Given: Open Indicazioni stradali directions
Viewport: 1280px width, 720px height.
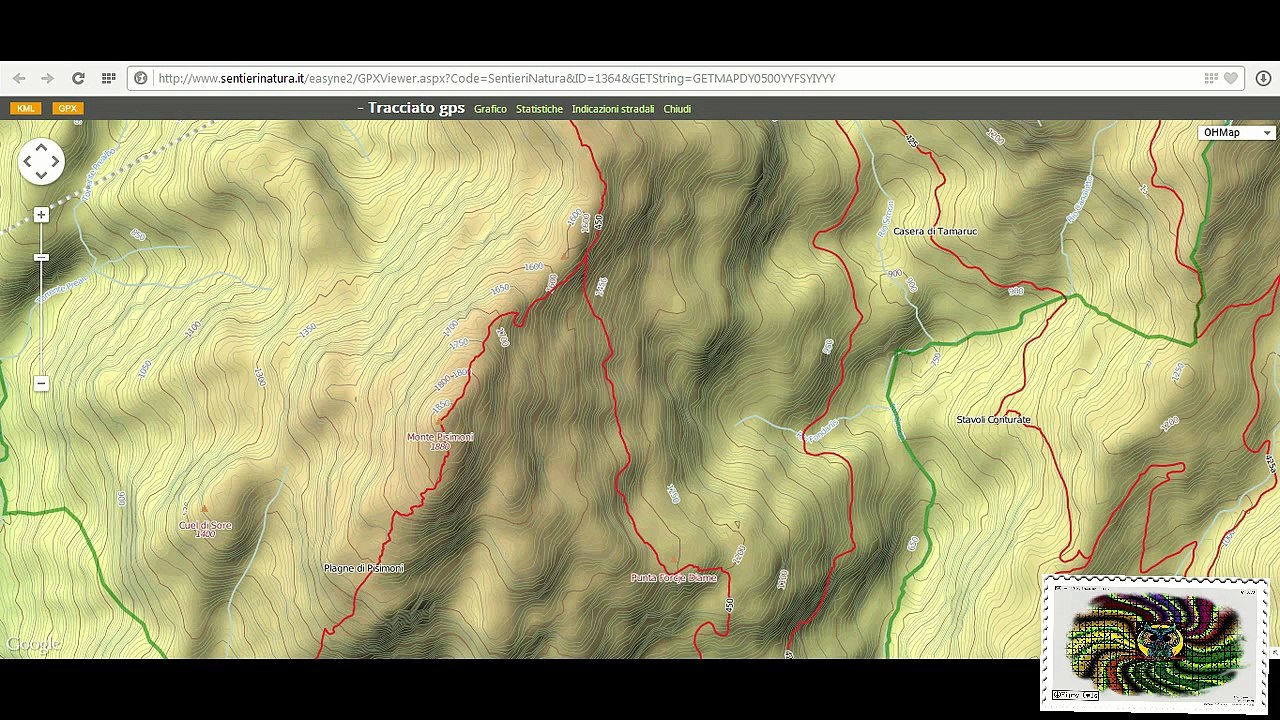Looking at the screenshot, I should (613, 109).
